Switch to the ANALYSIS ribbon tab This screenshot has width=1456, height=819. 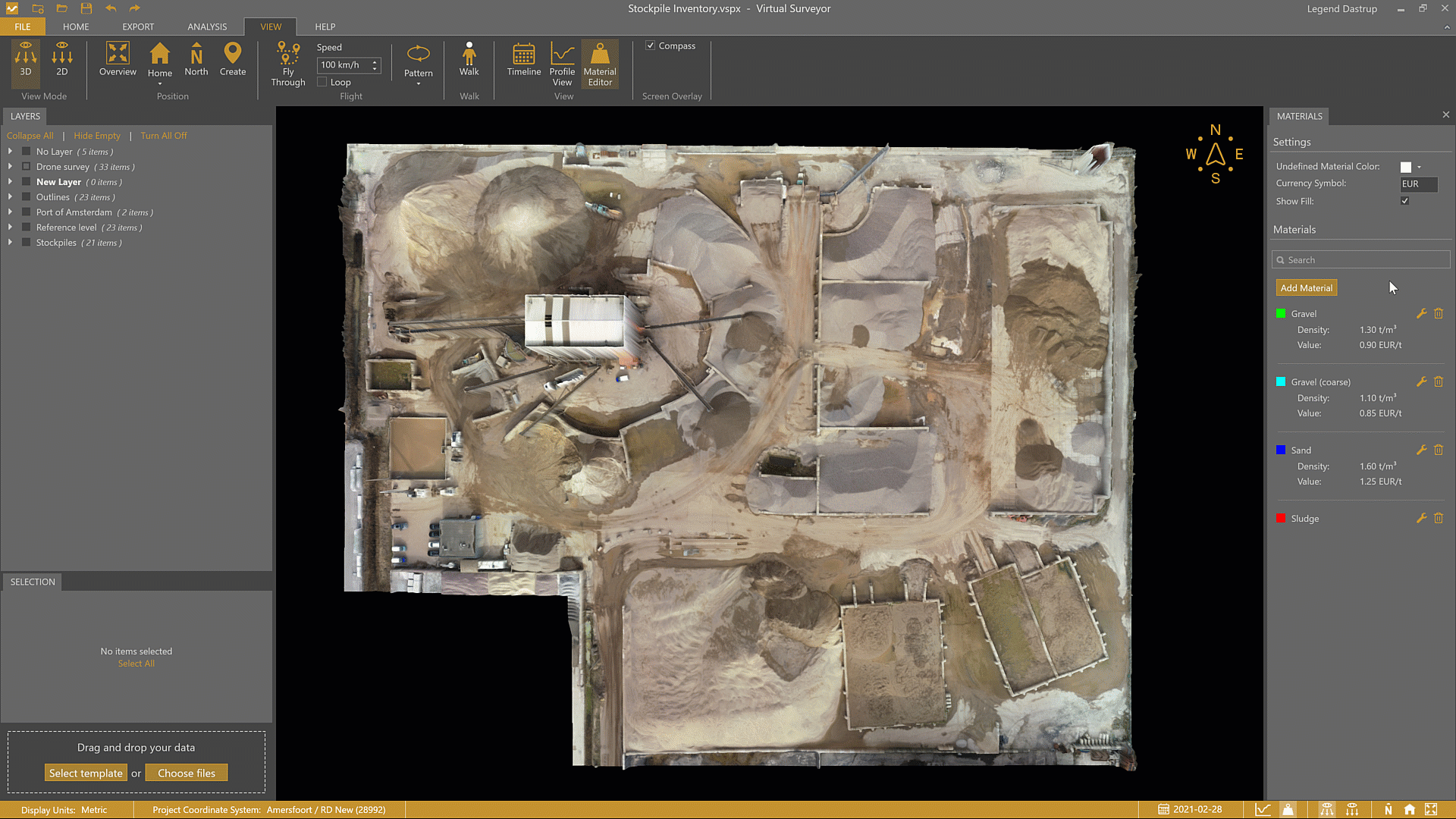[207, 27]
